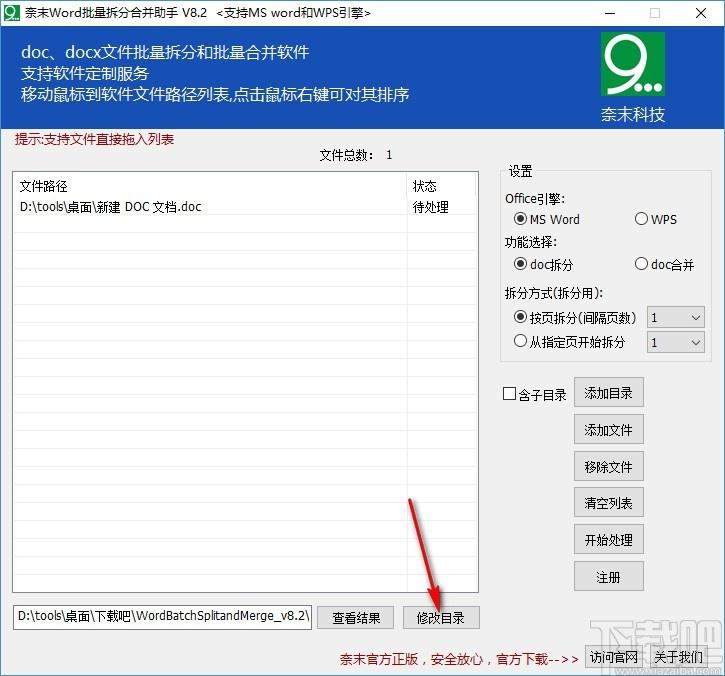Minimize the application window

pyautogui.click(x=610, y=13)
